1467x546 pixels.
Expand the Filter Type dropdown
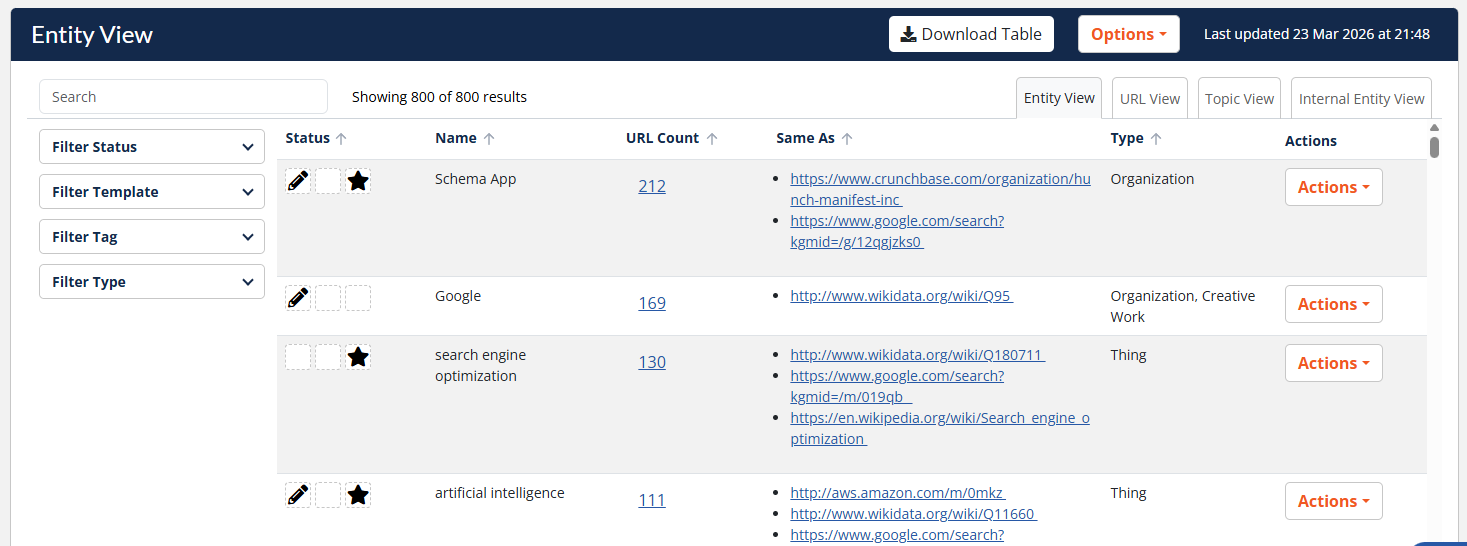click(x=152, y=282)
